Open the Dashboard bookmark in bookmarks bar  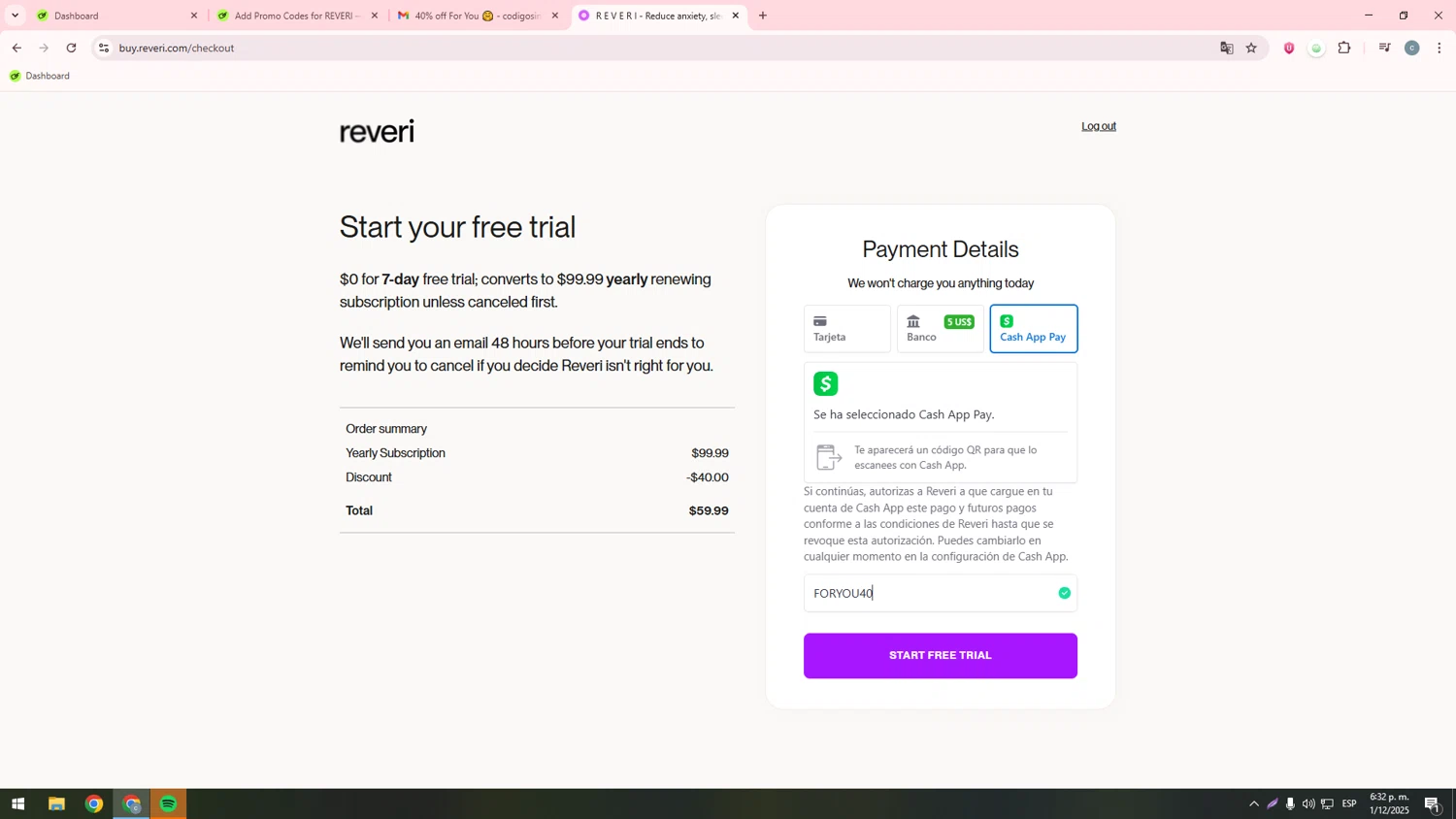40,76
